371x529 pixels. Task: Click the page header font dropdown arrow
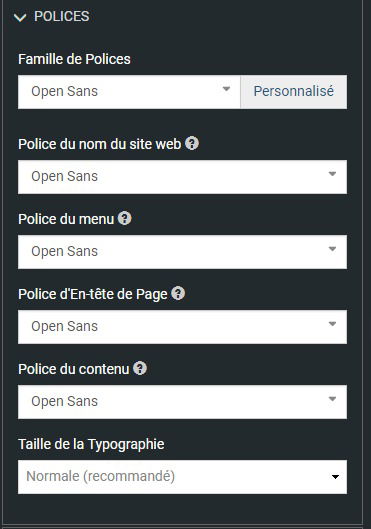pos(332,324)
